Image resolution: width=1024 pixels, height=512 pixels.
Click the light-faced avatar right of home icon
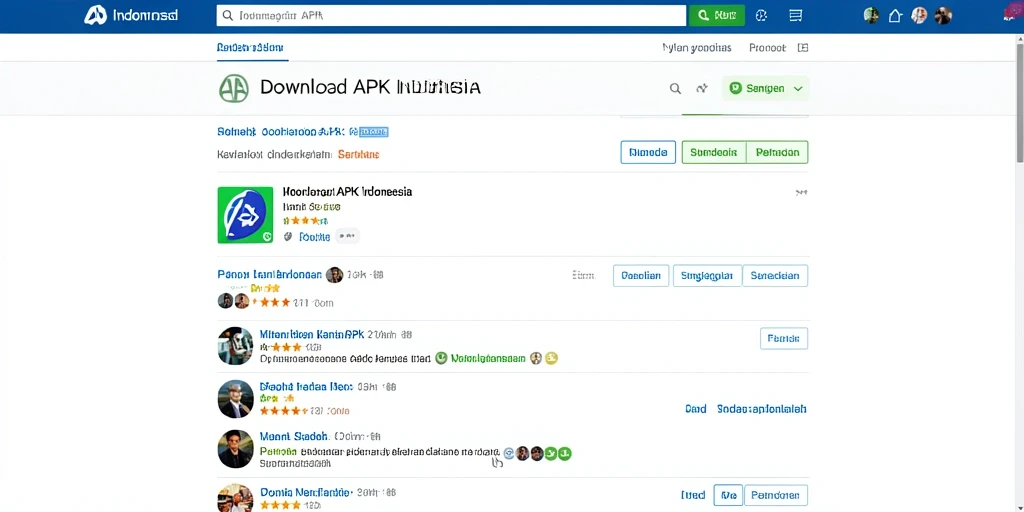(919, 16)
